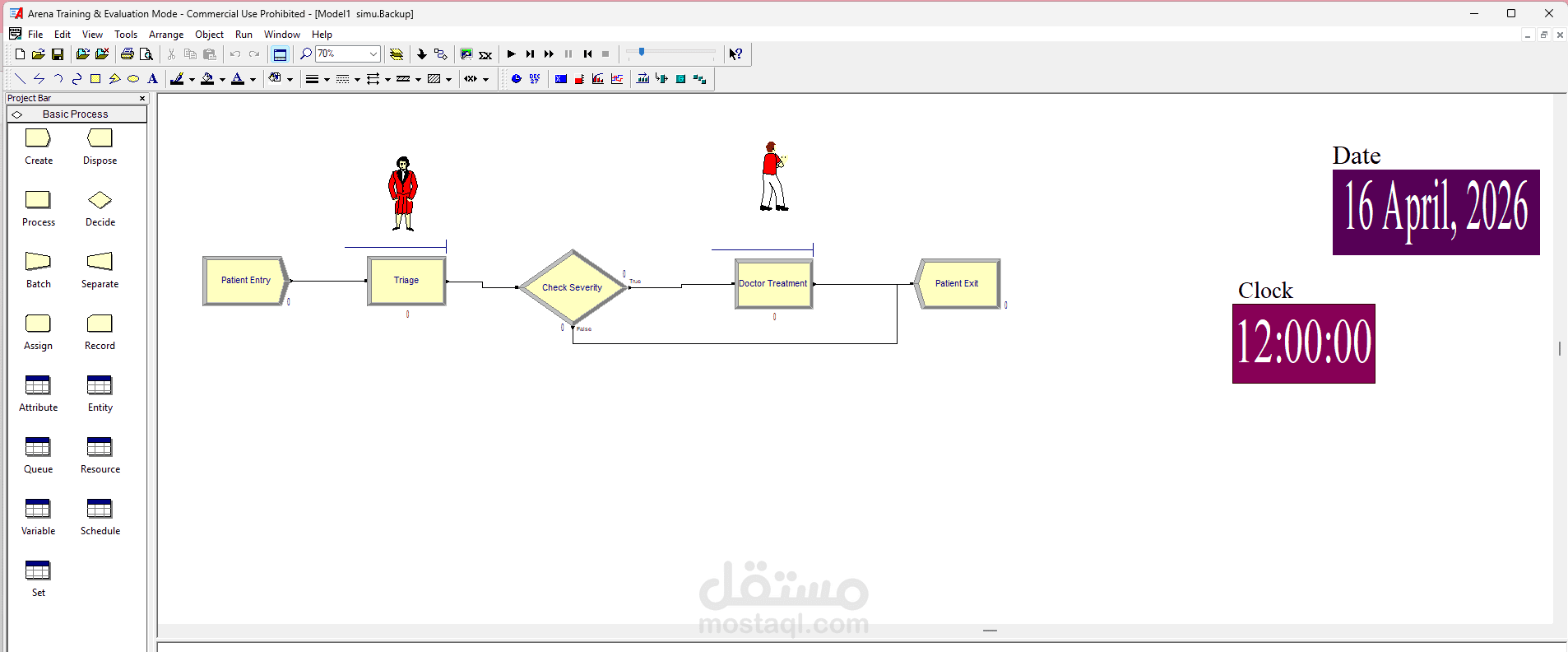End the simulation with the stop button
1568x652 pixels.
point(606,54)
